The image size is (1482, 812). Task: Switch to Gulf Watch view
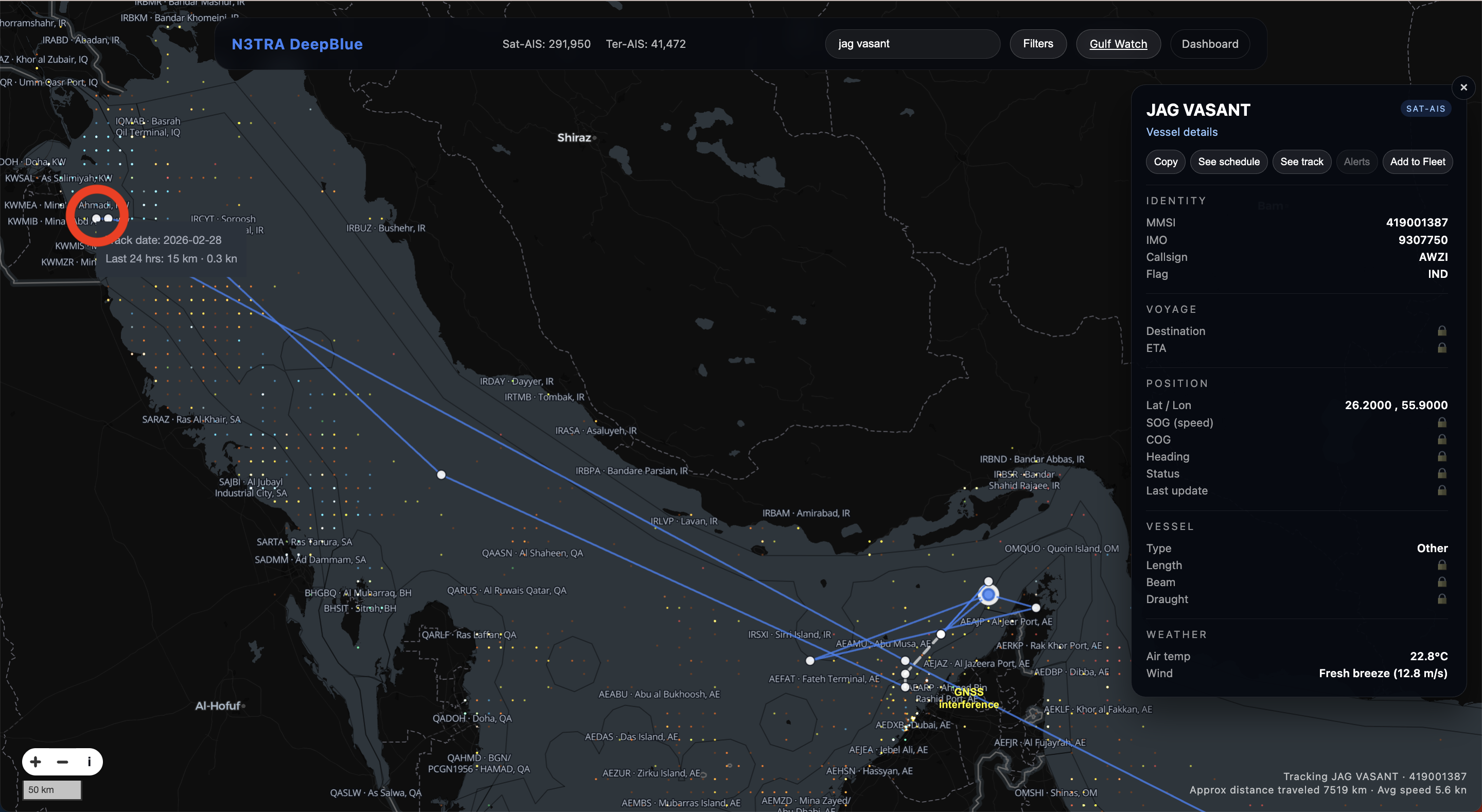(x=1118, y=44)
